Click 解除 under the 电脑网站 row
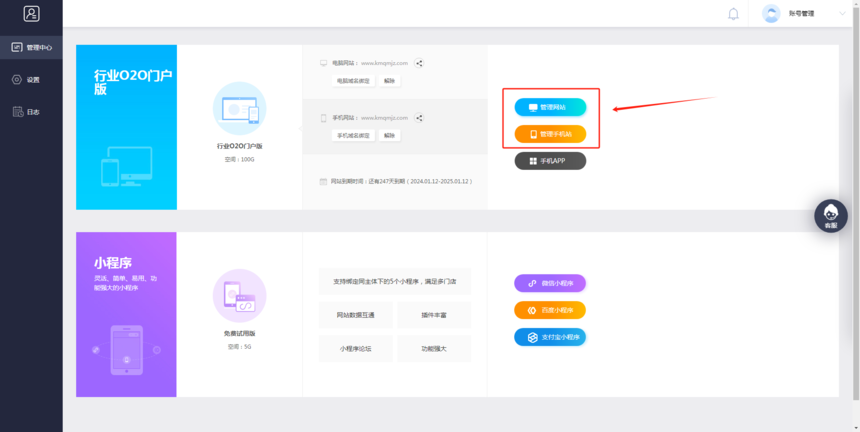 tap(389, 80)
